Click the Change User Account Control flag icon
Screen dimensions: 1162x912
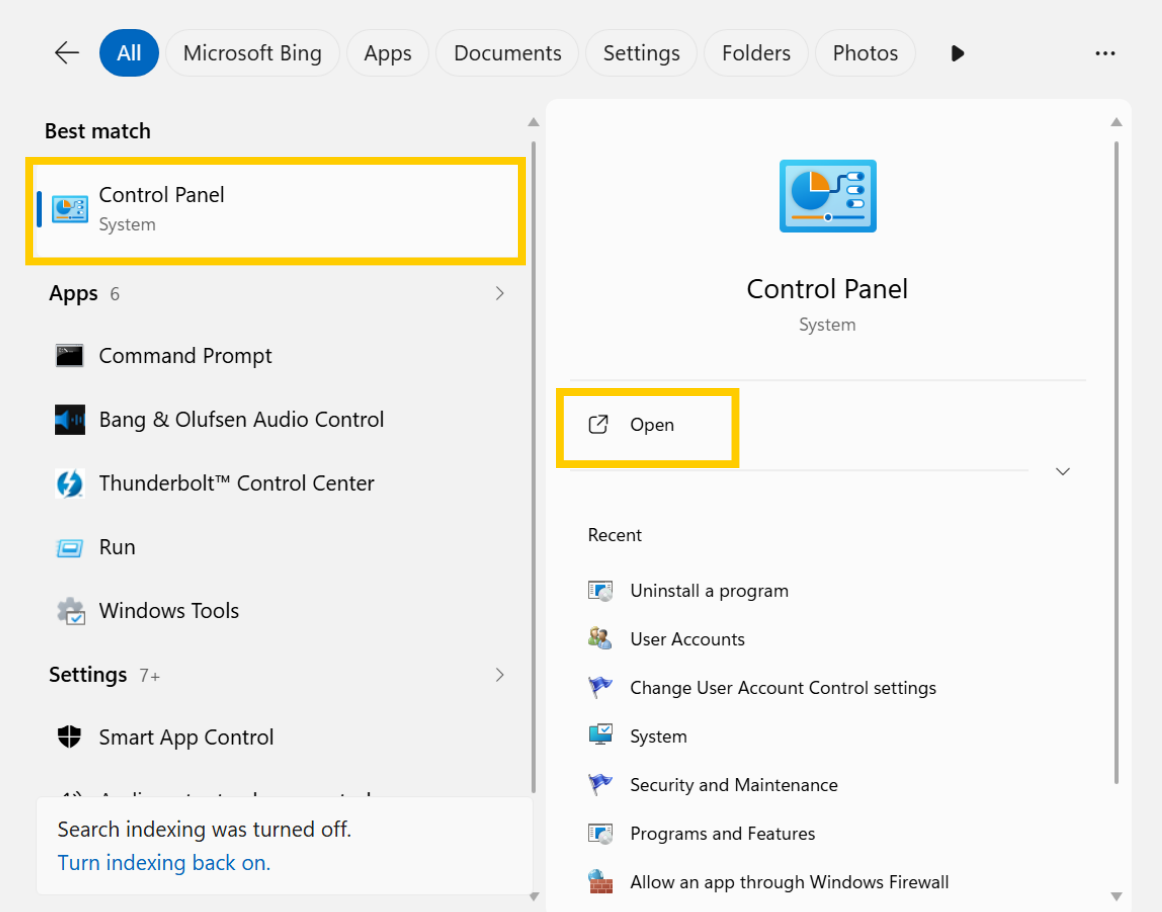[x=600, y=688]
